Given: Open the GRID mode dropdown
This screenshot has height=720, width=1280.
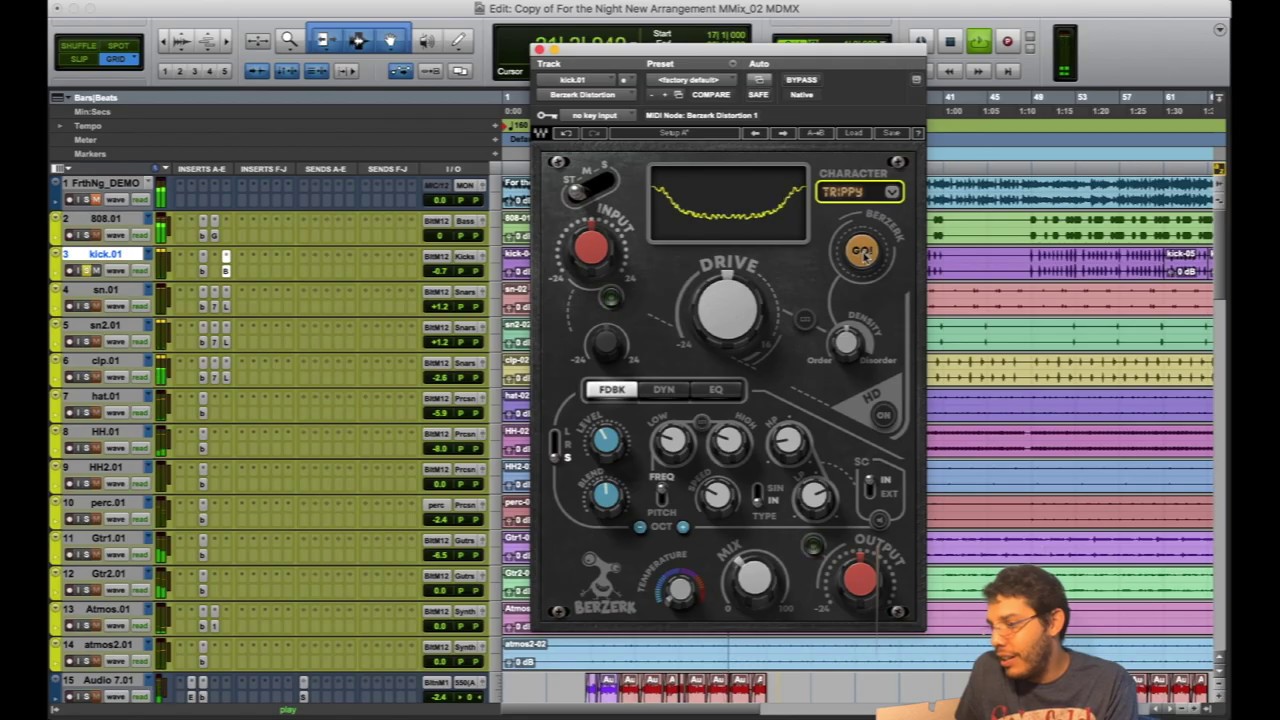Looking at the screenshot, I should click(117, 59).
